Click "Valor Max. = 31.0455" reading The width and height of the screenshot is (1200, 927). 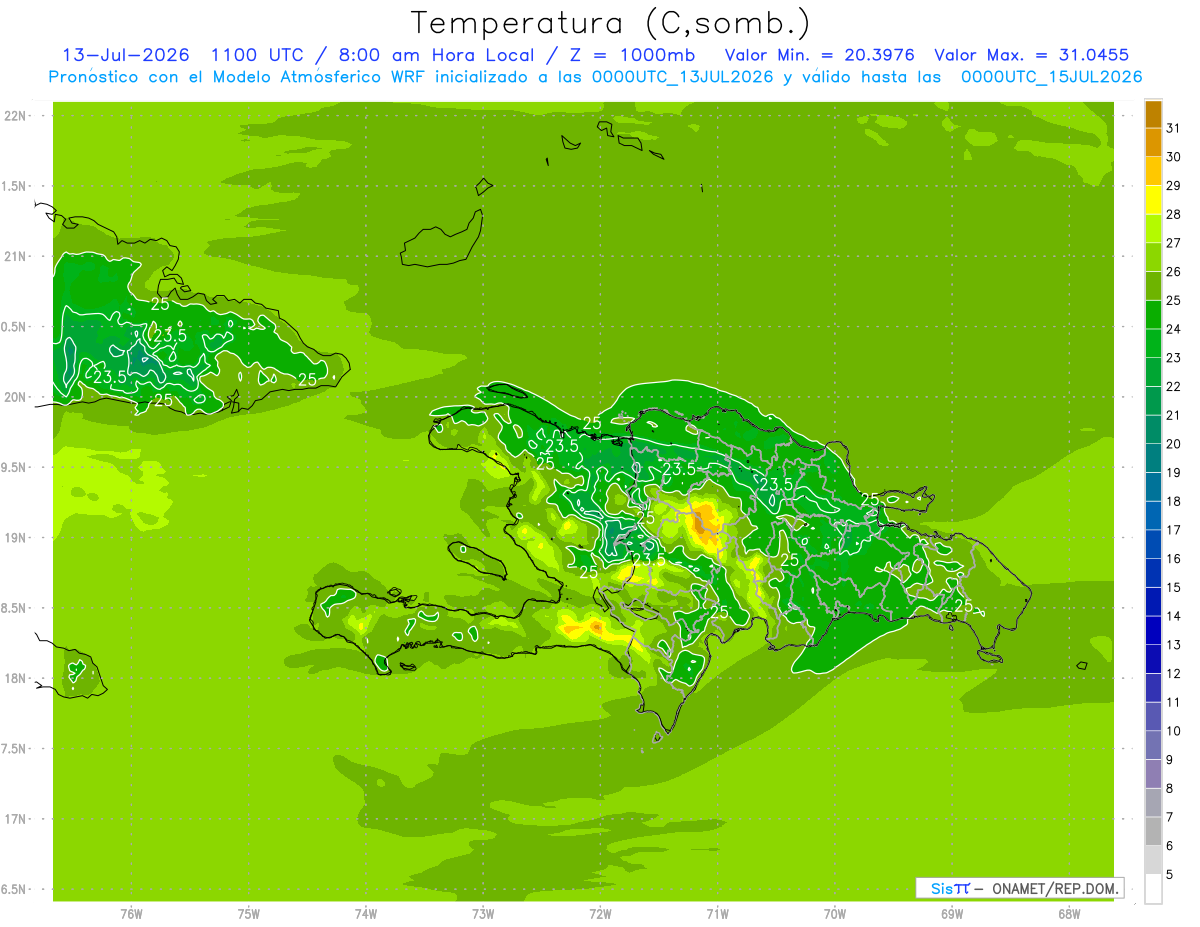tap(1032, 55)
